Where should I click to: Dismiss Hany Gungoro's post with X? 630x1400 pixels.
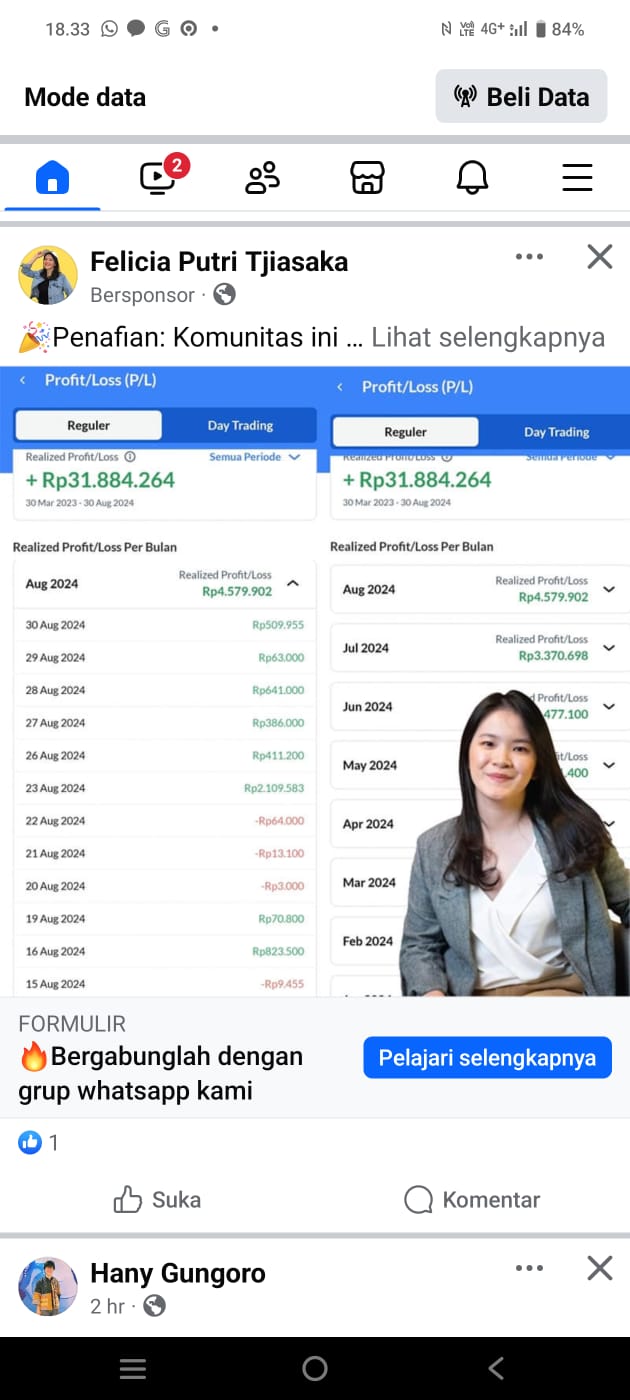pyautogui.click(x=599, y=1268)
